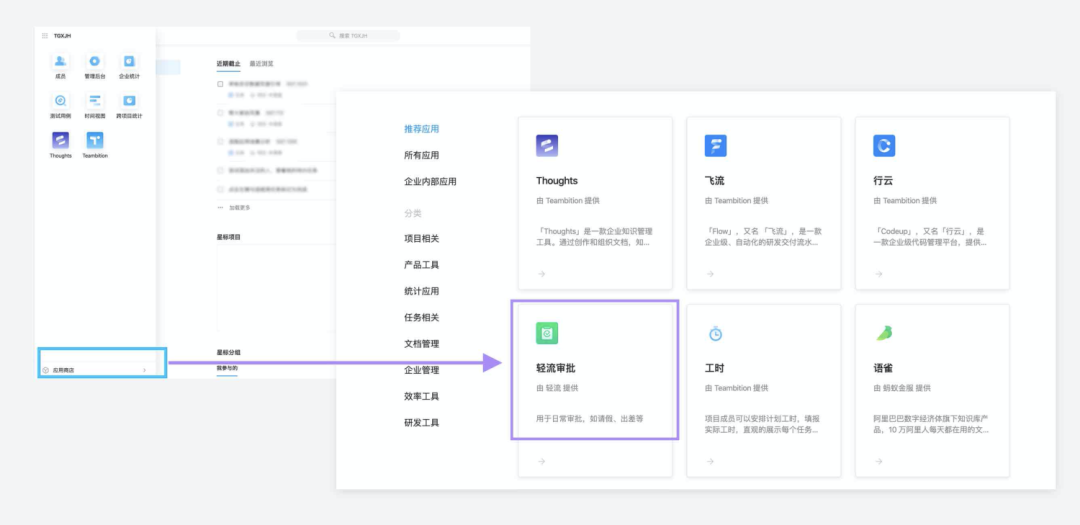Screen dimensions: 1080x525
Task: Open the 应用商店 entry label
Action: tap(63, 370)
